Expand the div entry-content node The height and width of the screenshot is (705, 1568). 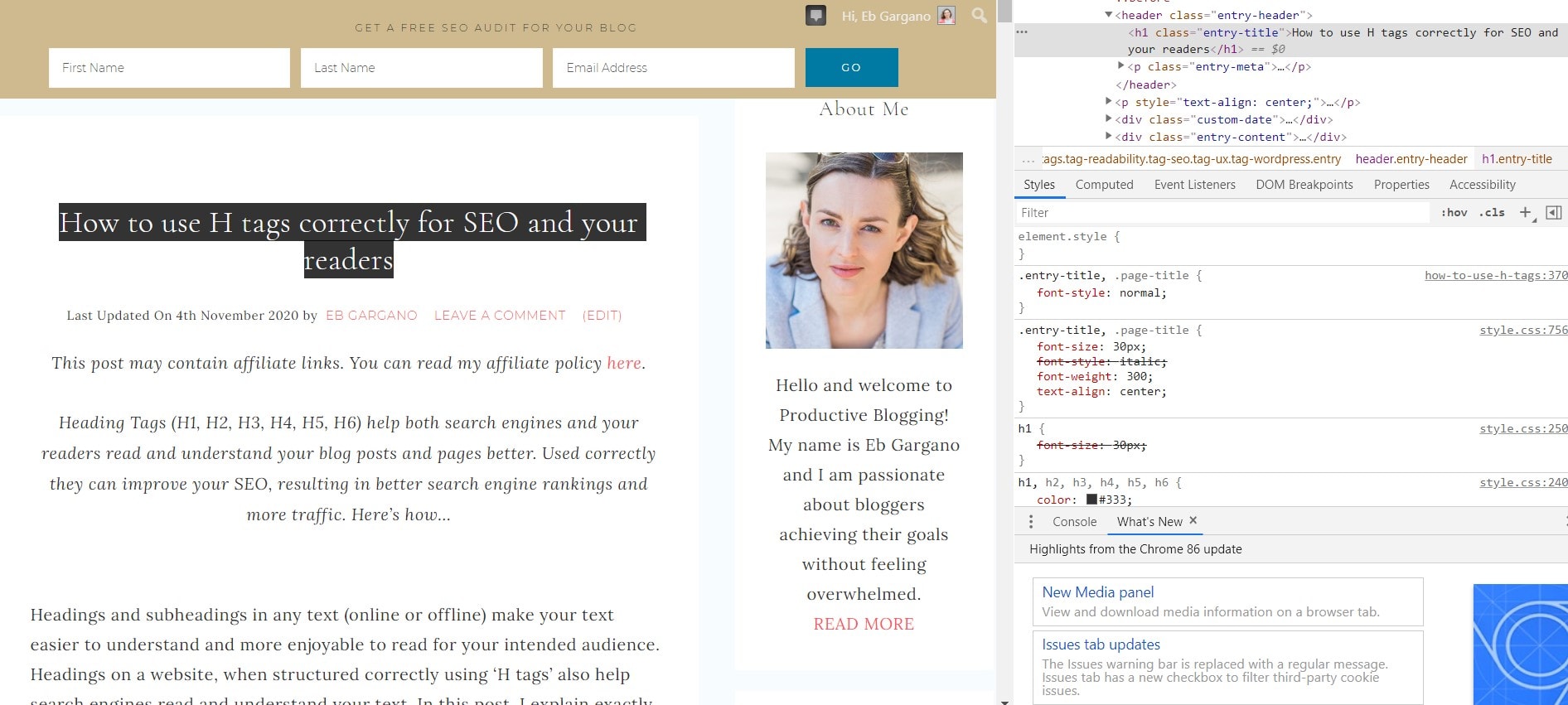1108,137
